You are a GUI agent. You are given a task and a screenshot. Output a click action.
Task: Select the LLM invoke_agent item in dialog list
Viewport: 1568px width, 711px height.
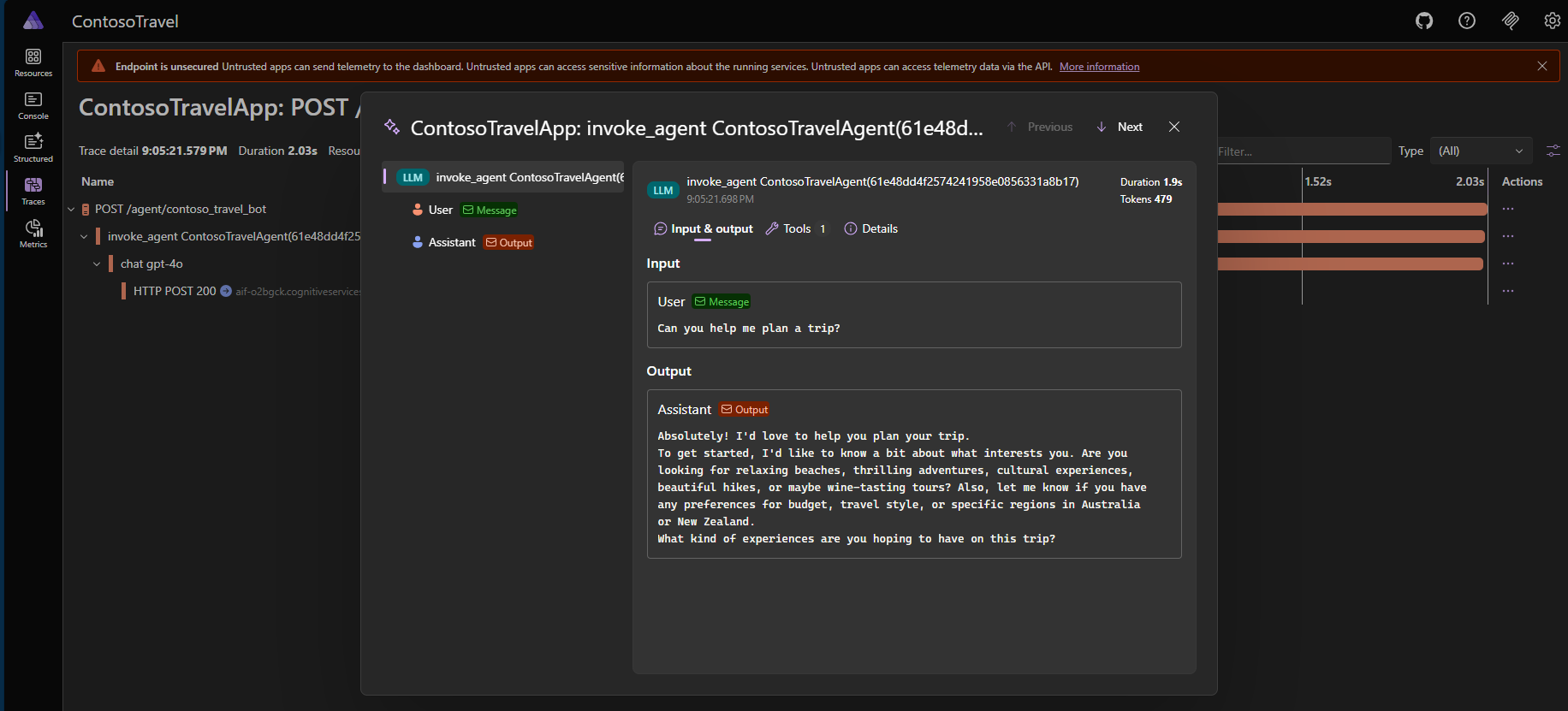(503, 177)
